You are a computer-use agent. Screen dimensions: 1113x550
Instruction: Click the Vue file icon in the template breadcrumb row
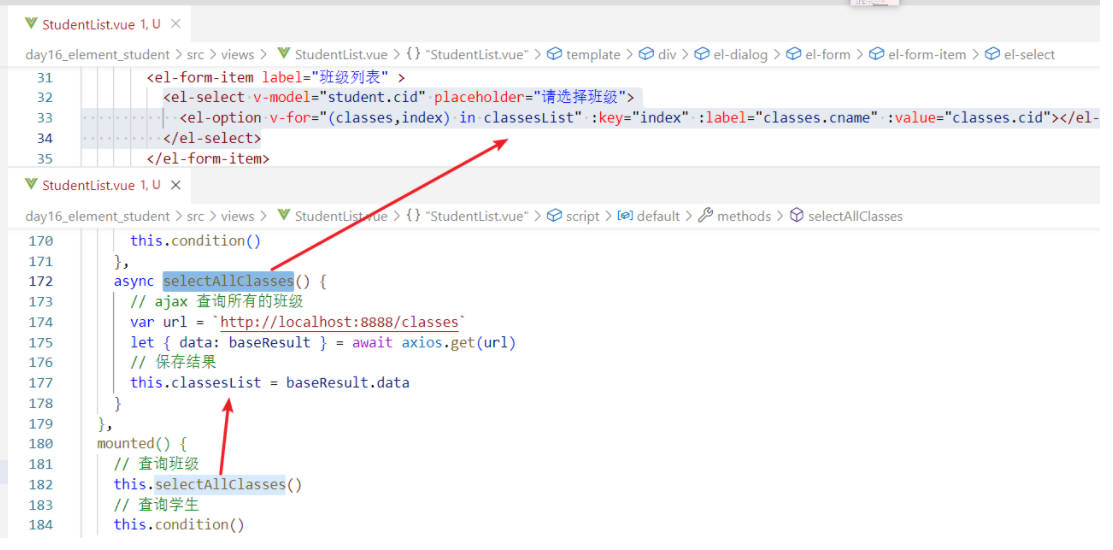284,54
